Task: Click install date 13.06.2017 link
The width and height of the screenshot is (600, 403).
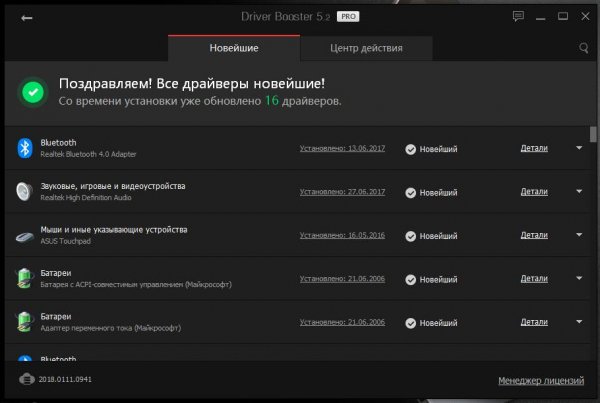Action: click(342, 148)
